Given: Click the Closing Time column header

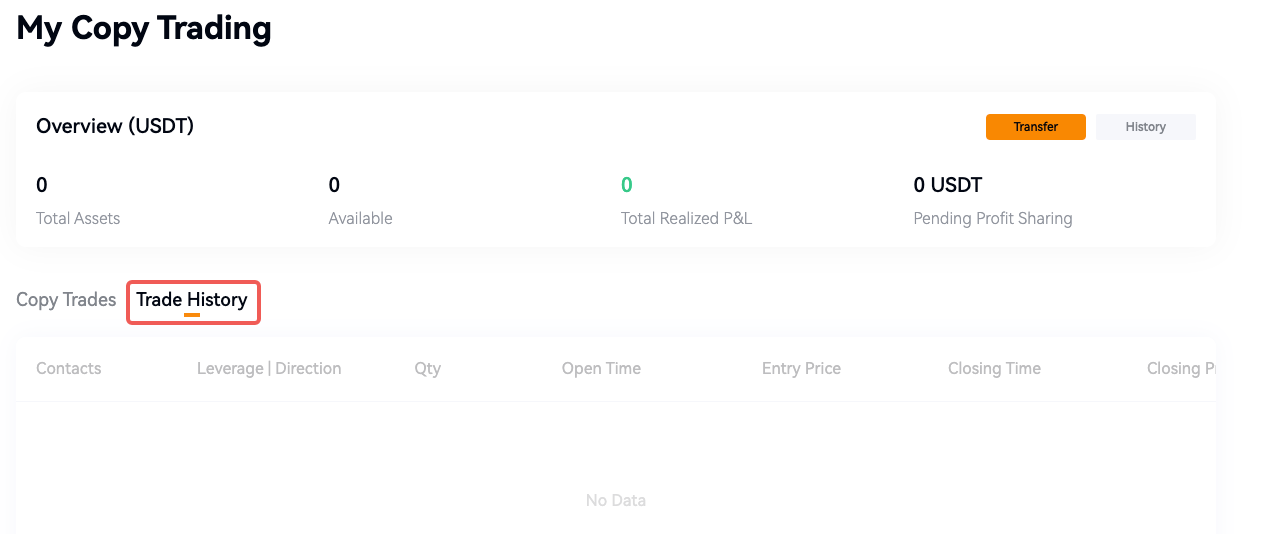Looking at the screenshot, I should tap(994, 368).
